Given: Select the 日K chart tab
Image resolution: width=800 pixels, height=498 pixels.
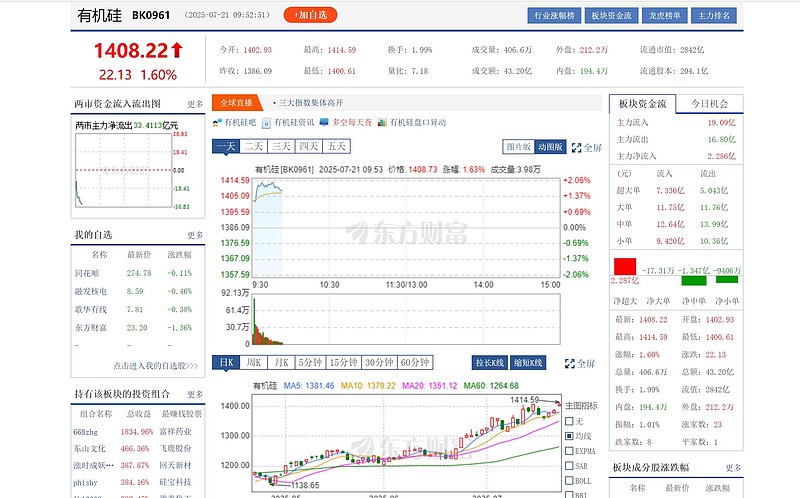Looking at the screenshot, I should coord(226,362).
